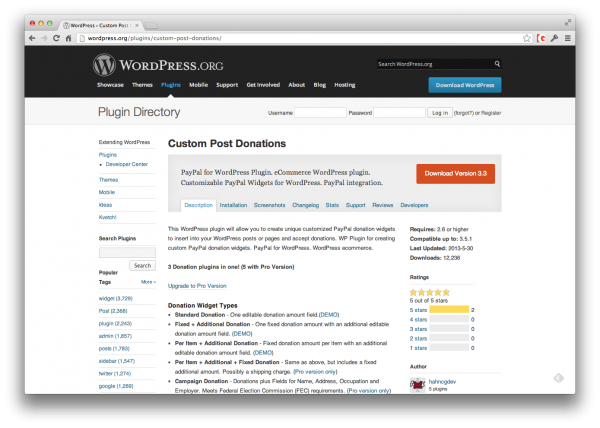
Task: Click the Password input field
Action: coord(399,112)
